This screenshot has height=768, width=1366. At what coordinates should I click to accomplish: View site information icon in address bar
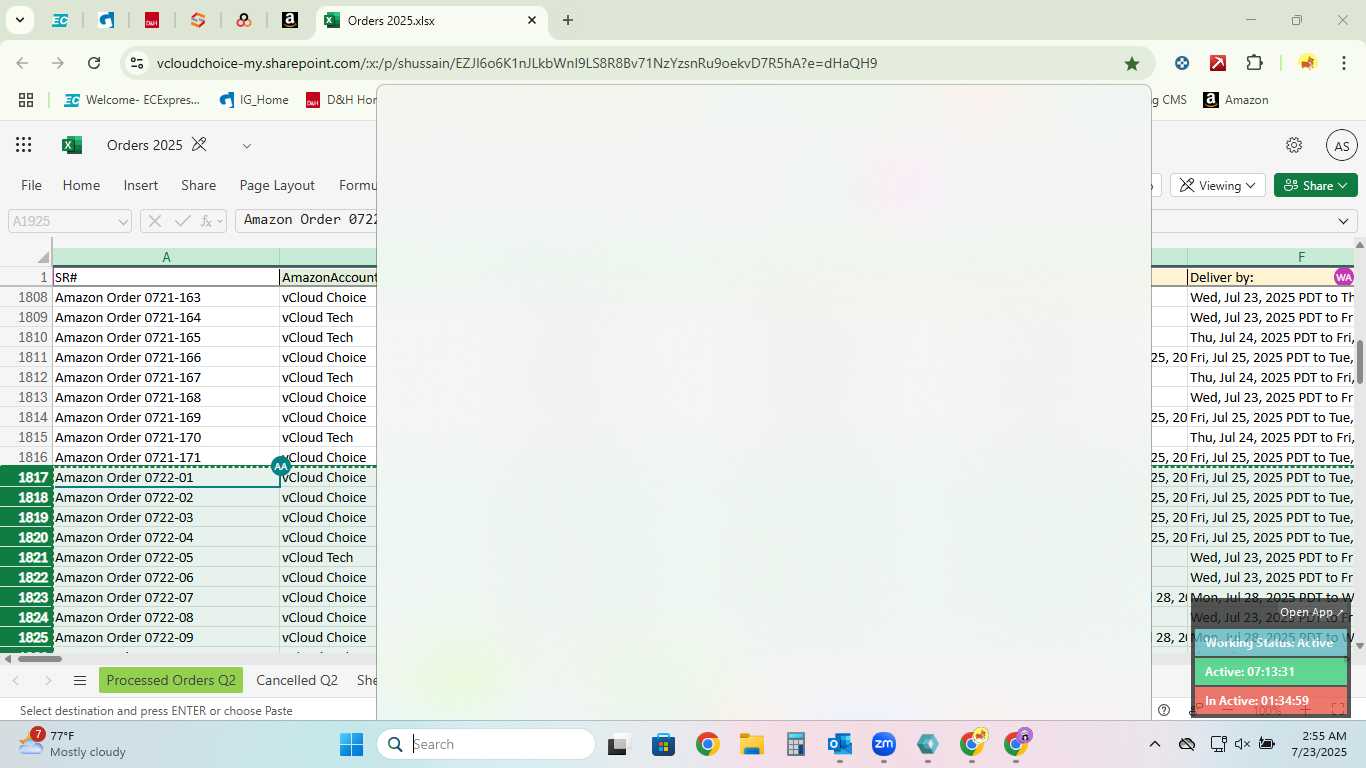click(137, 63)
